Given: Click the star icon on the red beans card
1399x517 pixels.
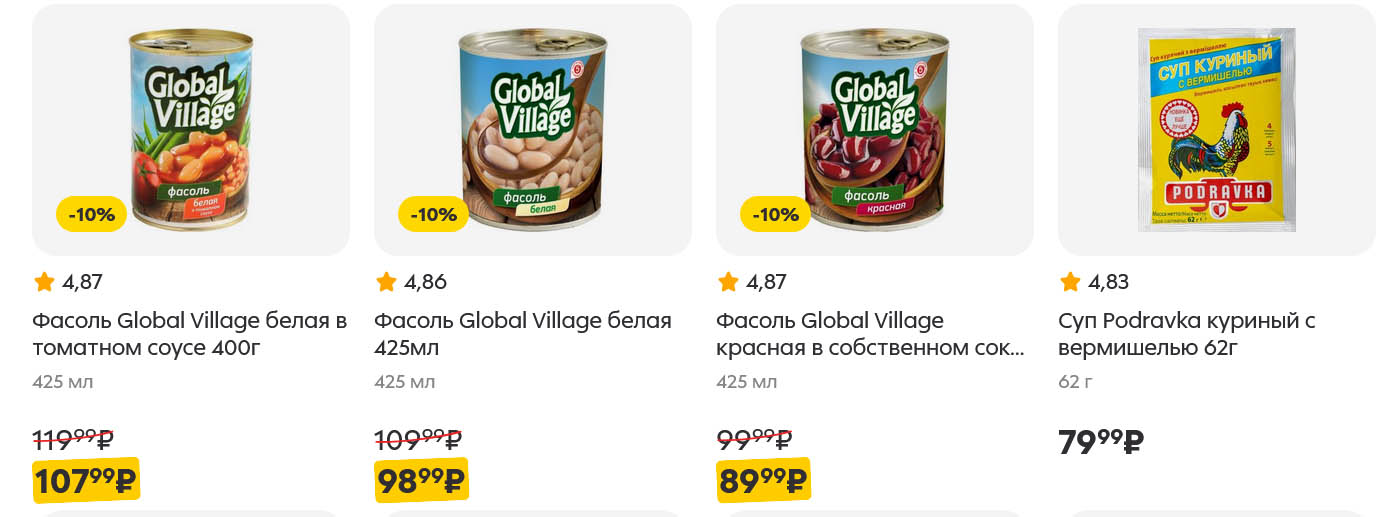Looking at the screenshot, I should click(728, 282).
